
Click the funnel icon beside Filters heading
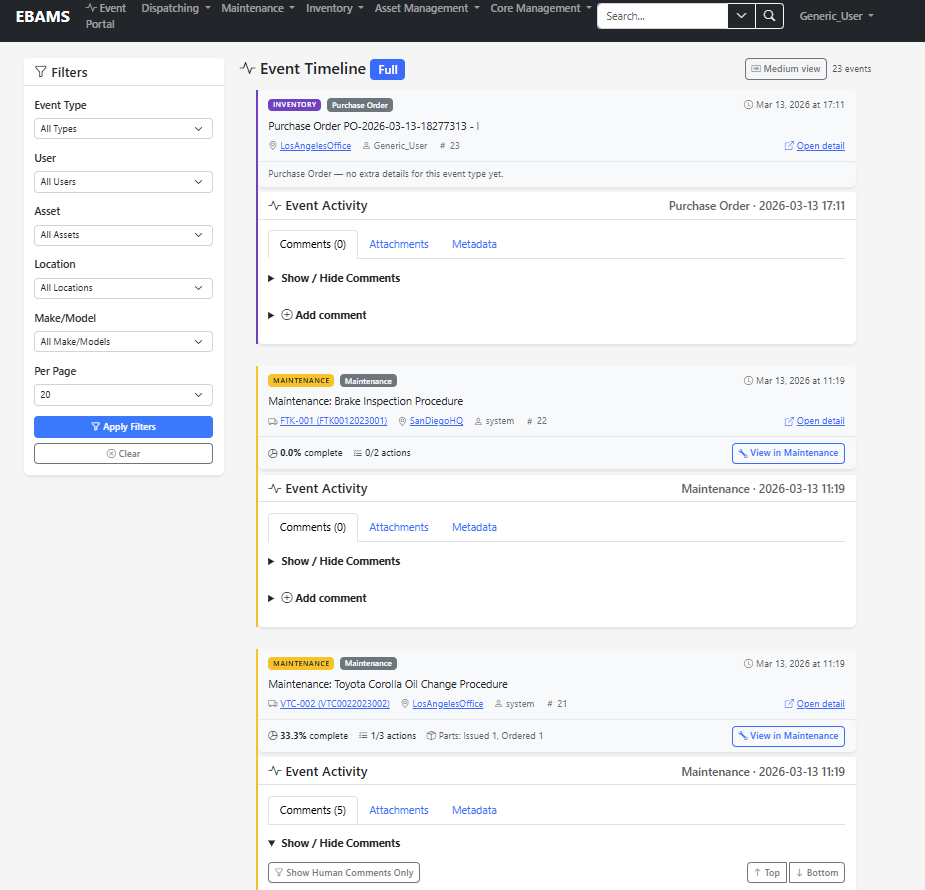coord(40,72)
